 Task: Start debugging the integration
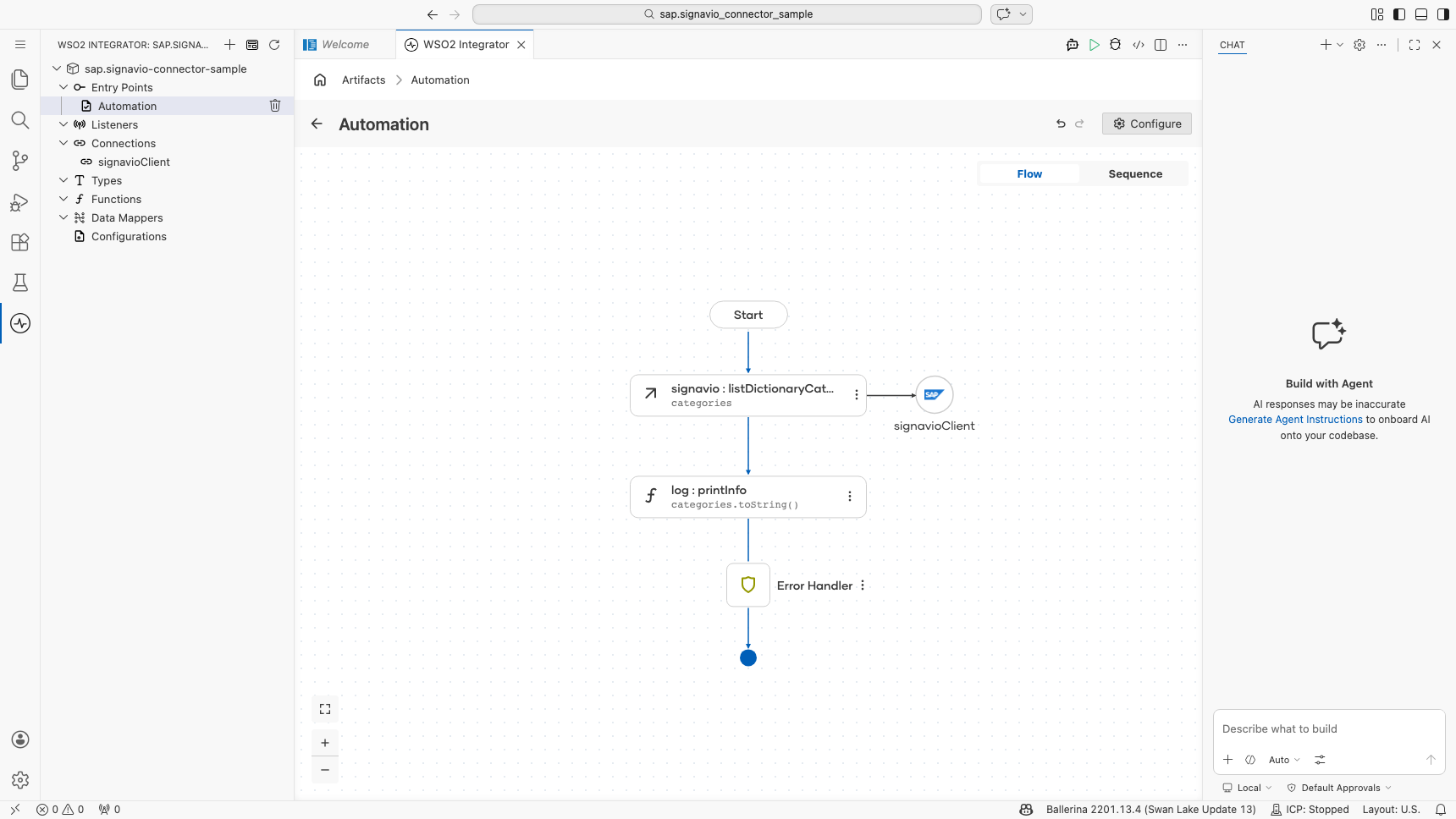pos(1116,45)
